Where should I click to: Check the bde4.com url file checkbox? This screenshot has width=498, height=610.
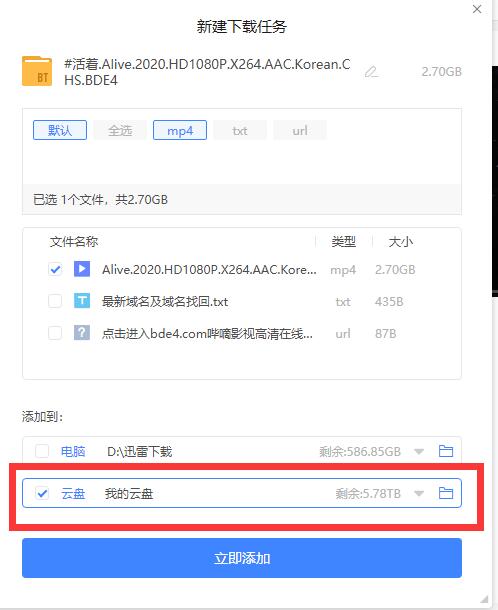click(x=55, y=333)
